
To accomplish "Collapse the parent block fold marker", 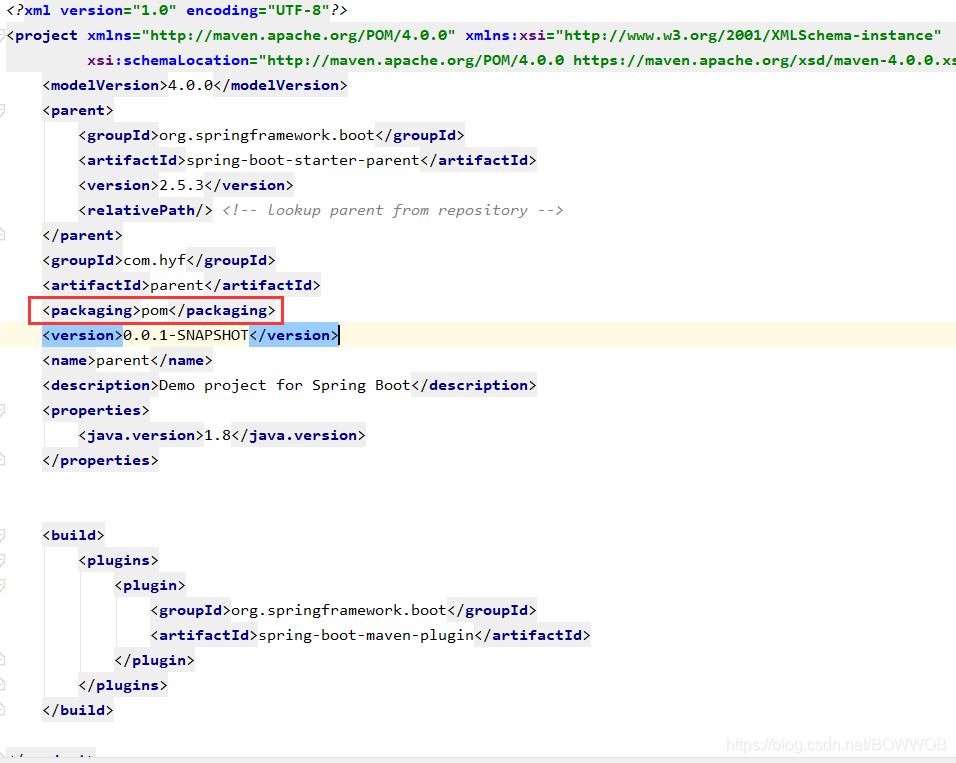I will 2,110.
